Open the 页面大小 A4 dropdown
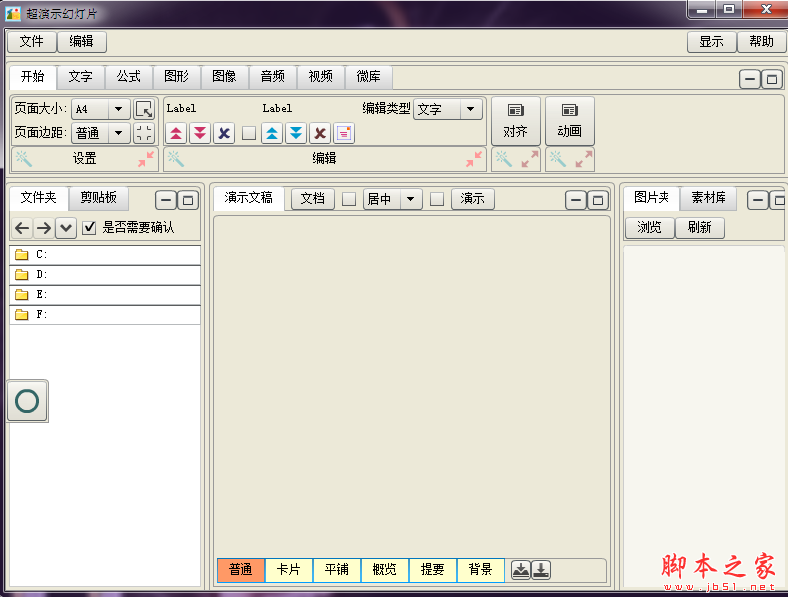788x598 pixels. click(x=101, y=109)
